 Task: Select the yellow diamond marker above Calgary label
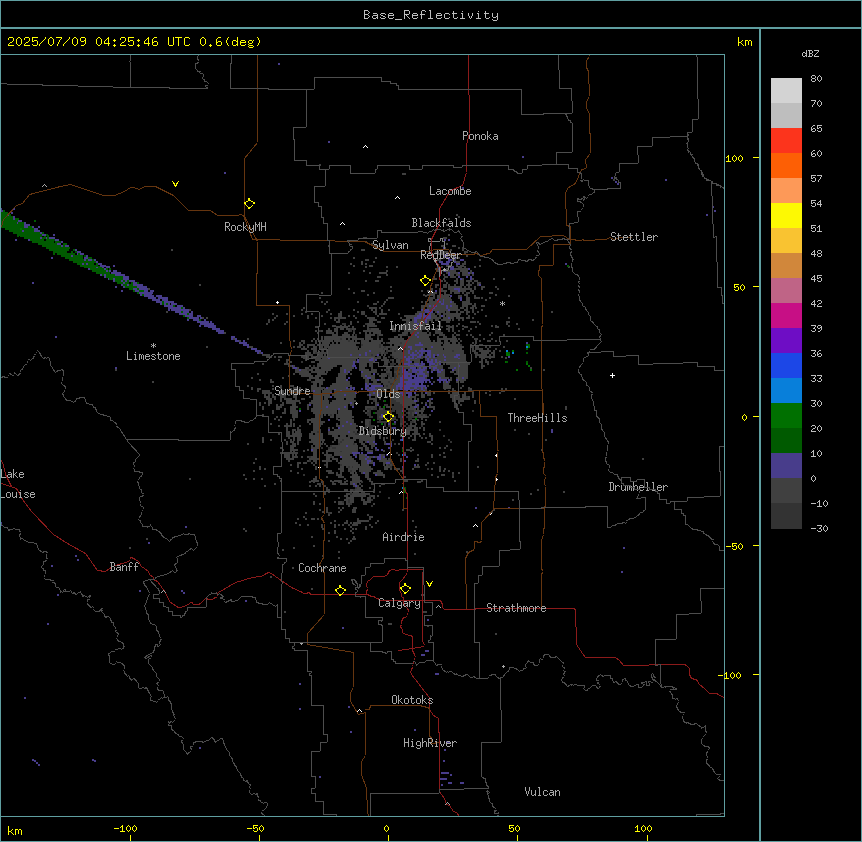[x=405, y=589]
